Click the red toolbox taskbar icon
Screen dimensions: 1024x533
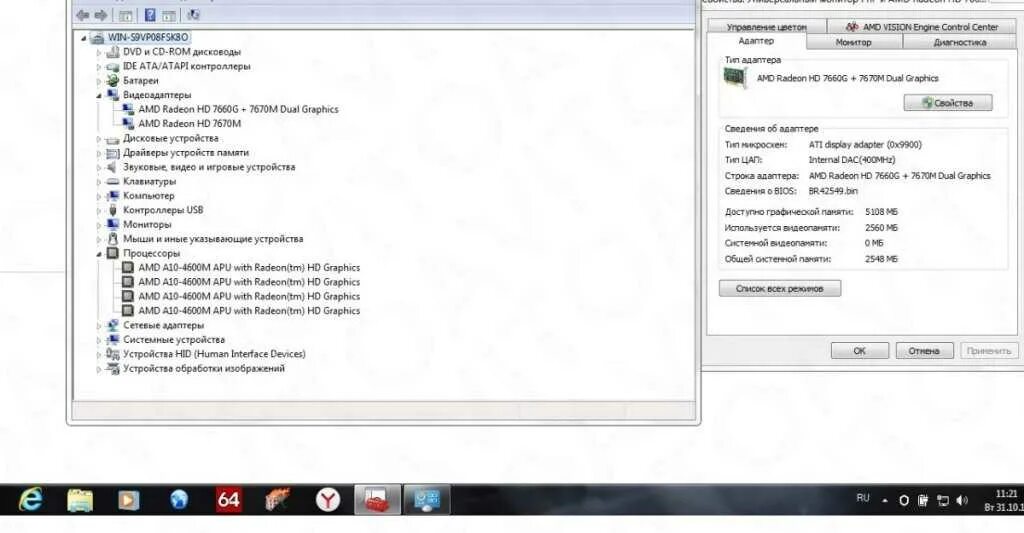[377, 500]
